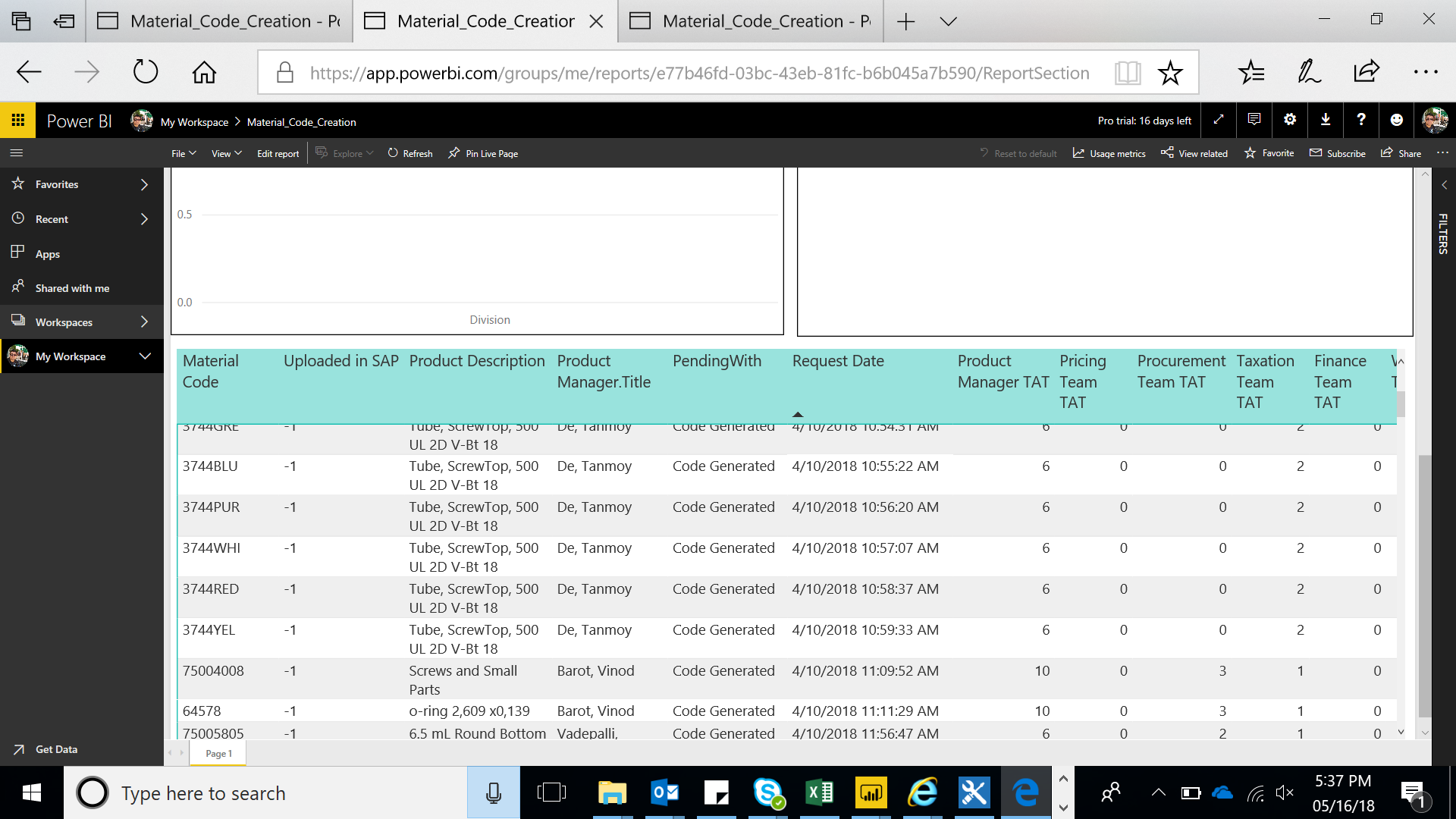Open the Power BI app launcher grid
1456x819 pixels.
(x=17, y=121)
